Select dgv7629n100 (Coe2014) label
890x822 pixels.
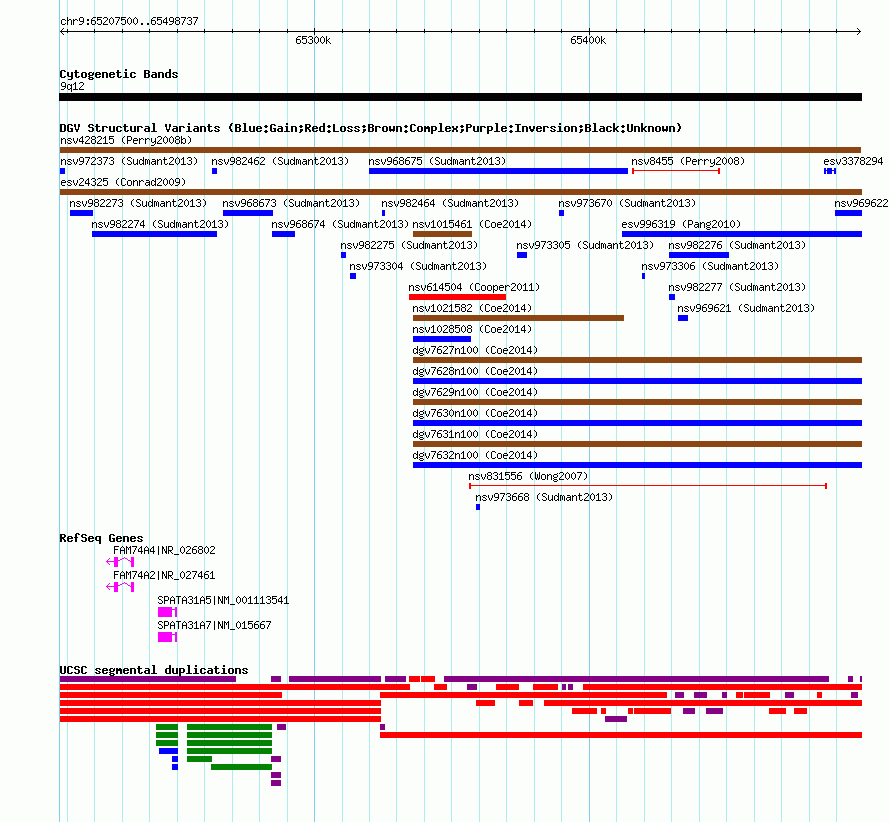click(475, 392)
